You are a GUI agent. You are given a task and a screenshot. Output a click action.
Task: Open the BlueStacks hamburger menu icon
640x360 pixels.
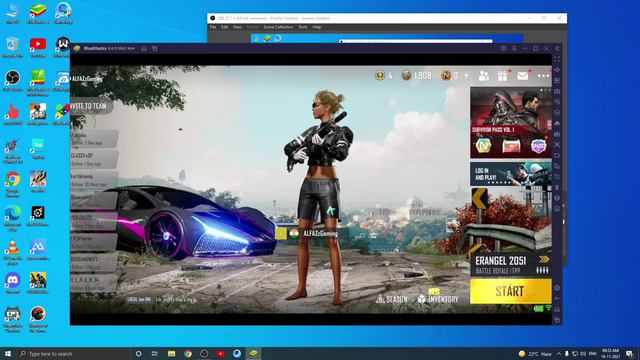pyautogui.click(x=514, y=49)
